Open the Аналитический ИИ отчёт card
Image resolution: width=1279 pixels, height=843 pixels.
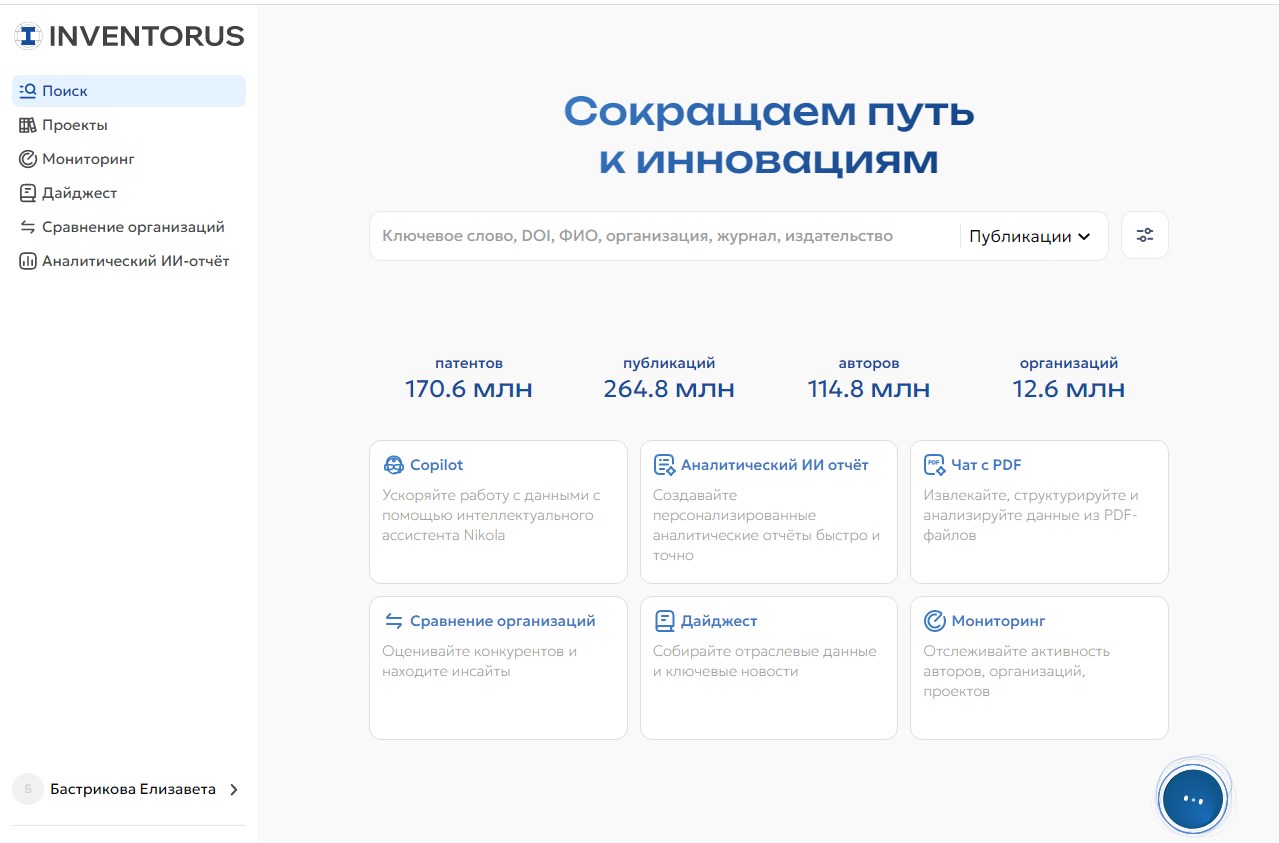tap(768, 511)
